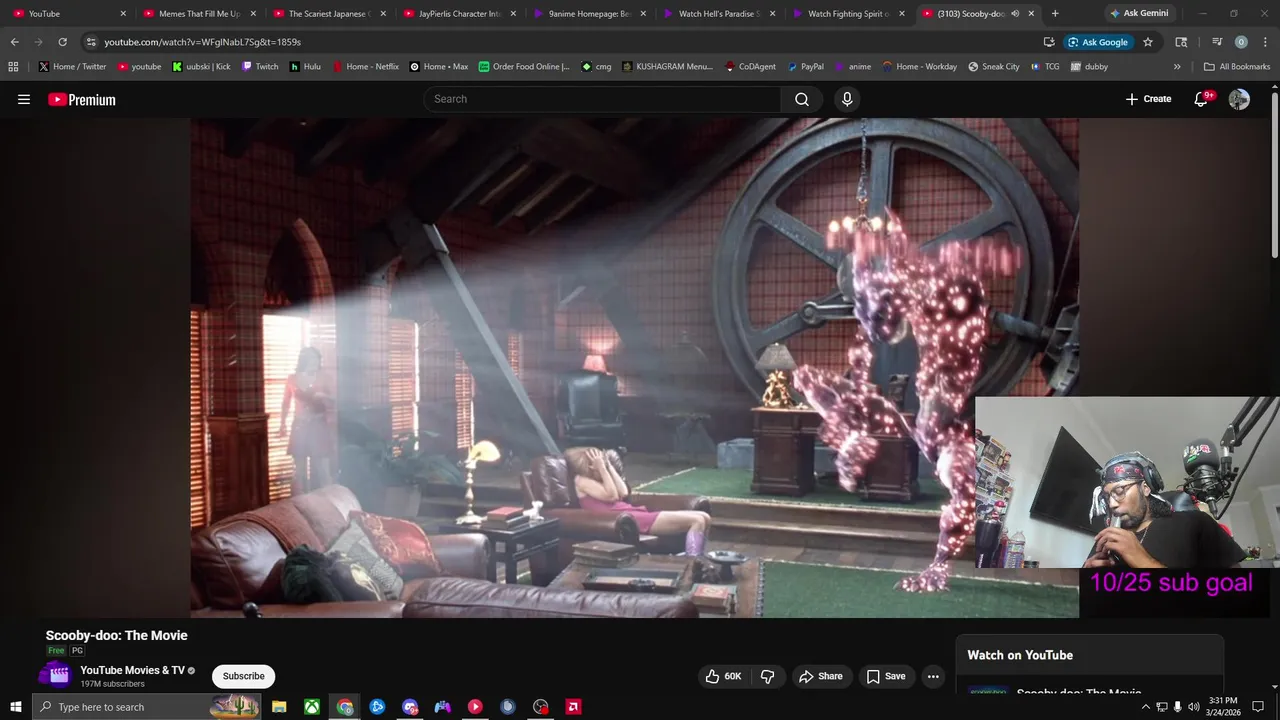Open the browser apps grid in the bookmarks bar
The image size is (1280, 720).
[13, 66]
